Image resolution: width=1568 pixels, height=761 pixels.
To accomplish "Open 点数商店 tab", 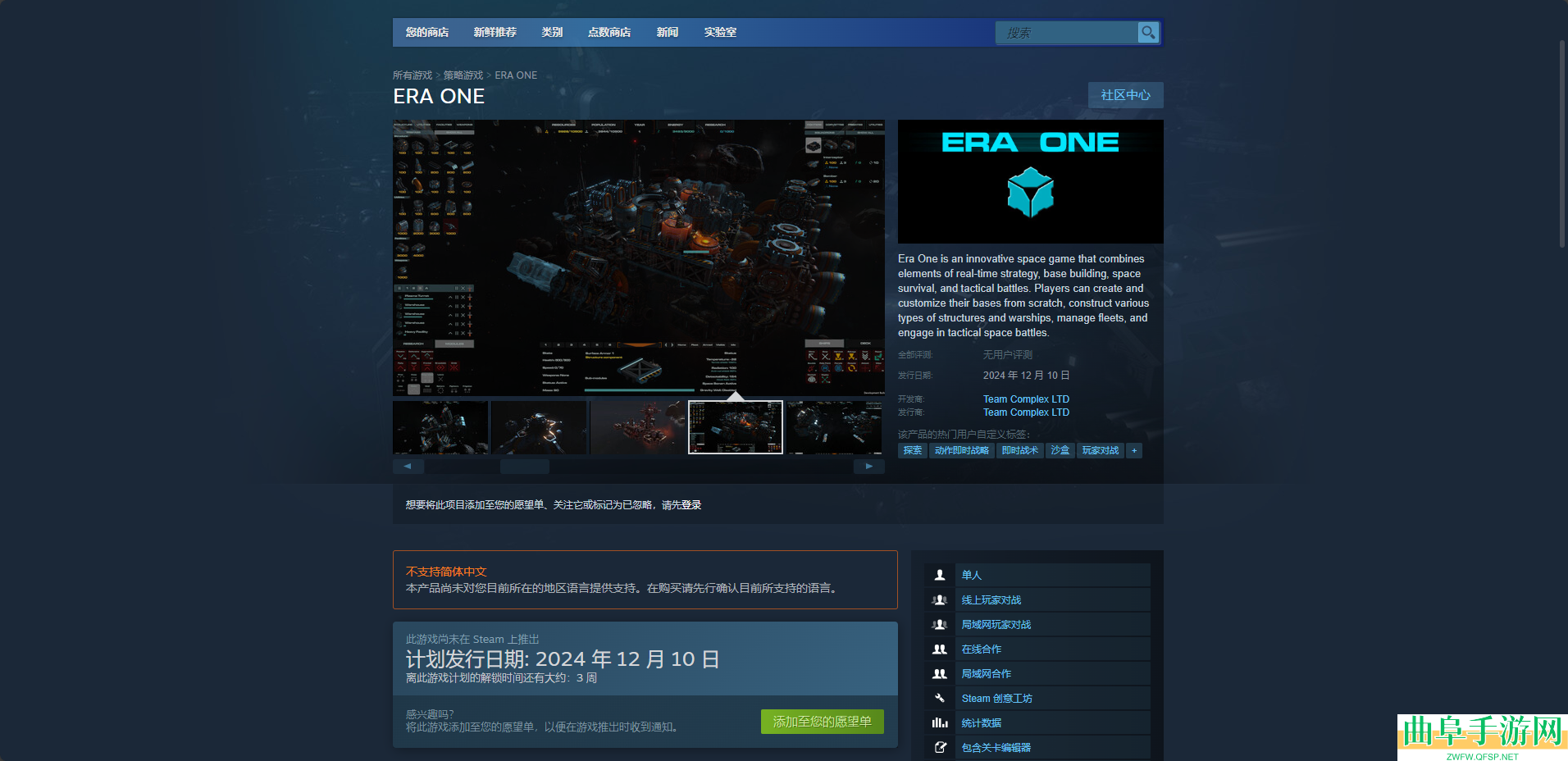I will pyautogui.click(x=609, y=32).
